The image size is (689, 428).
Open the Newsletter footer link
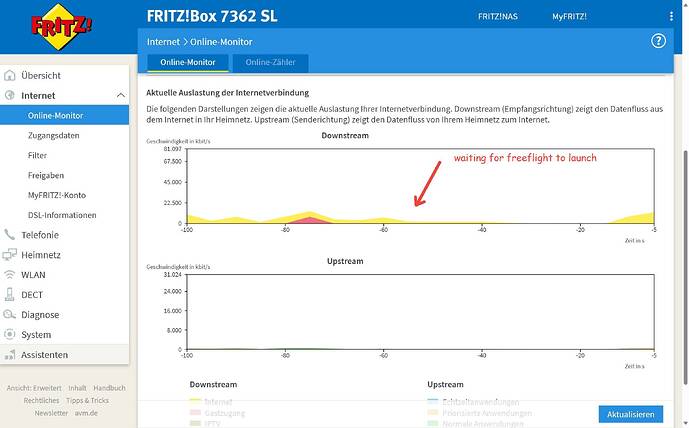[51, 413]
